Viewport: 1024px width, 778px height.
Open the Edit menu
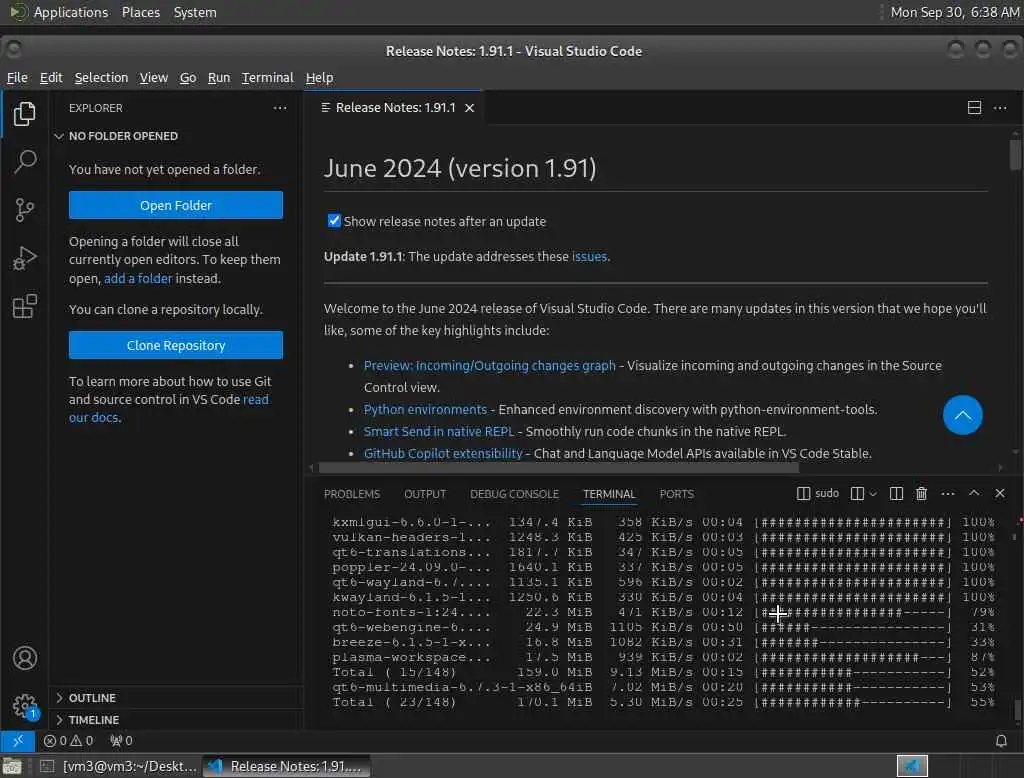[51, 78]
